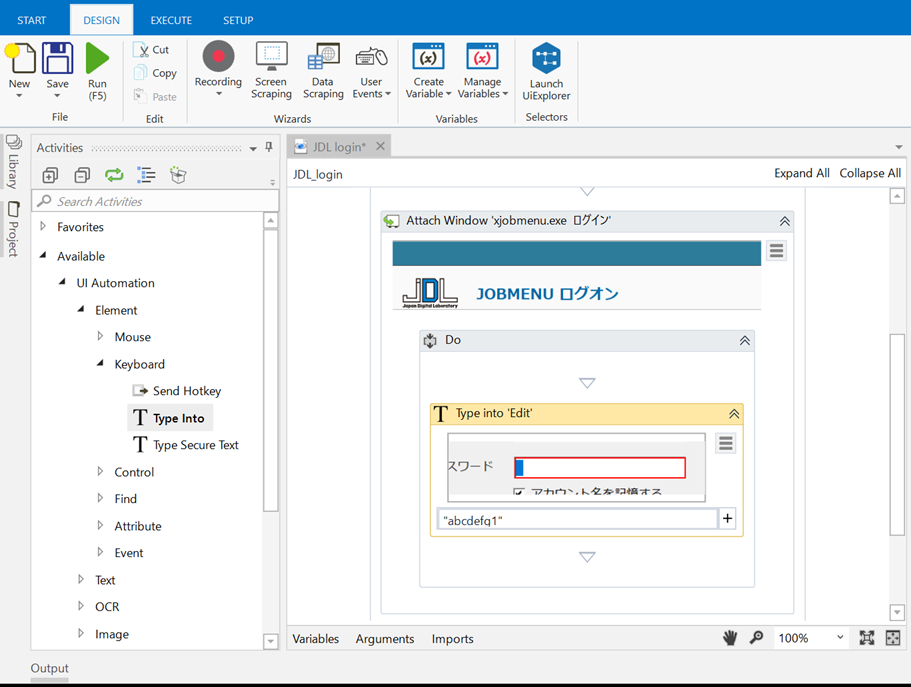
Task: Open the Variables panel
Action: (315, 639)
